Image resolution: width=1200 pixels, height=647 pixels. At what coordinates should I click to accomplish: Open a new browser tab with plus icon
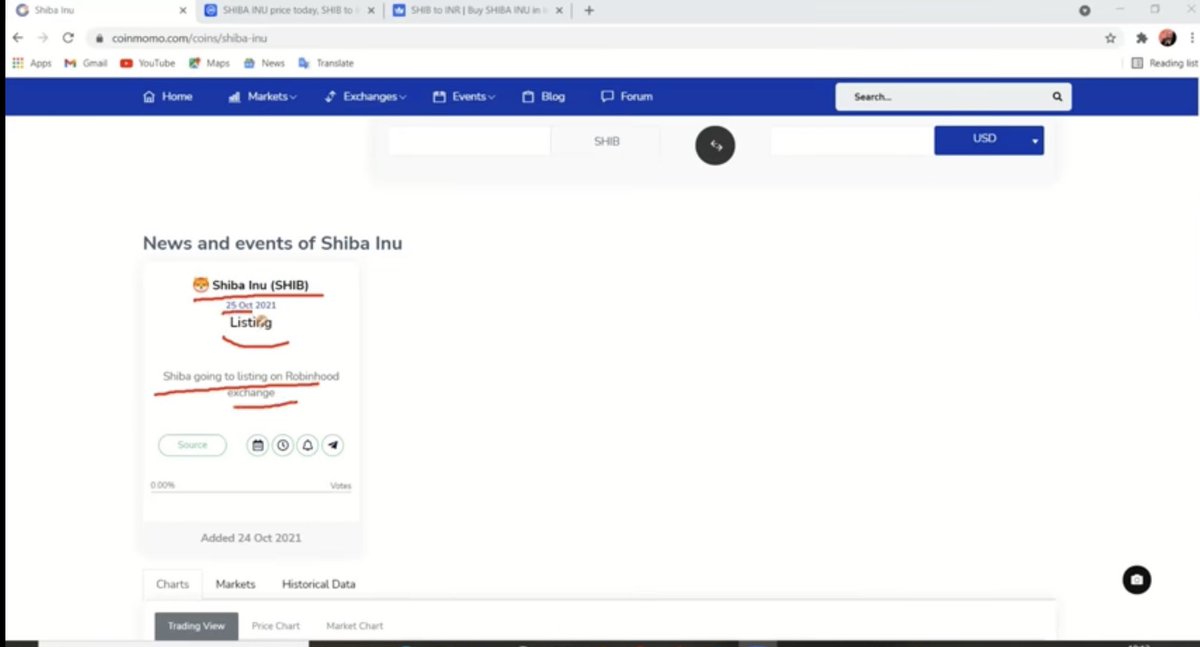[589, 10]
